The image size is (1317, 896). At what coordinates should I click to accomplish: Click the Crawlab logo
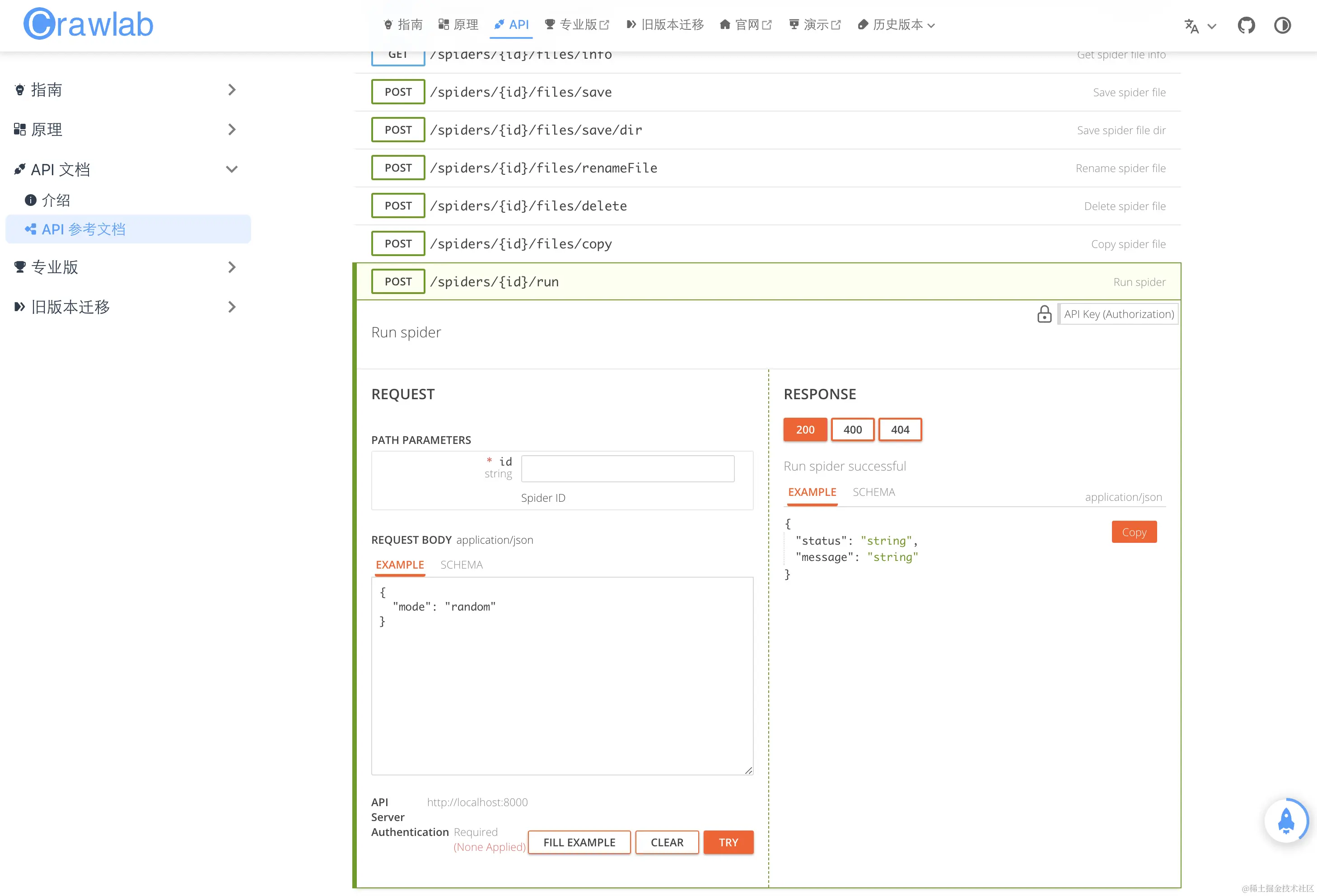[x=89, y=24]
